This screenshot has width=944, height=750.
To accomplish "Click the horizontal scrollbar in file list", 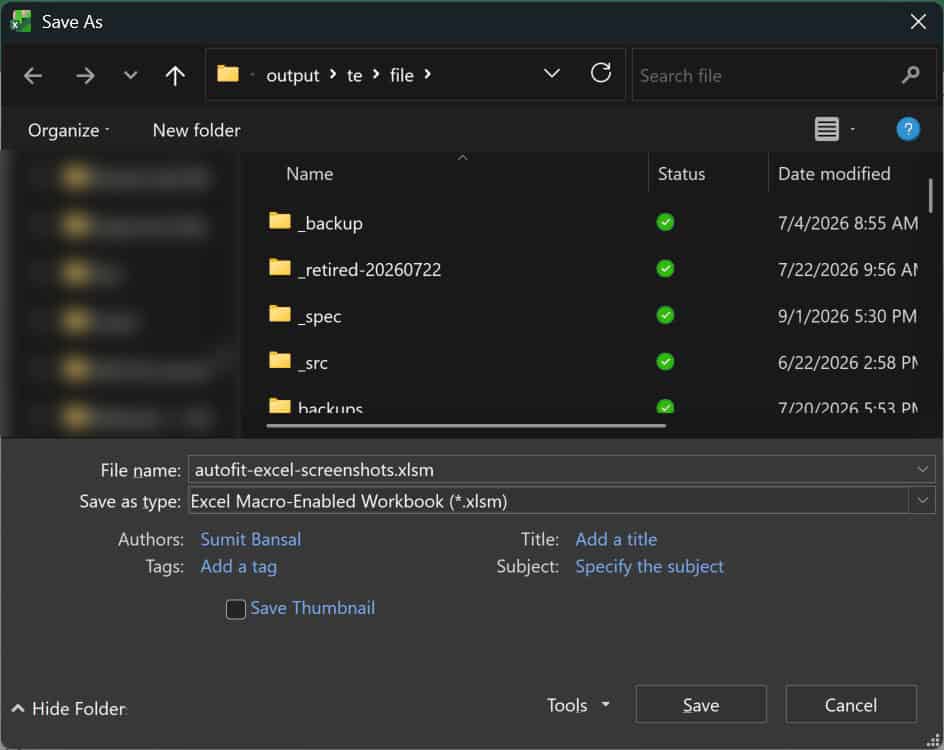I will 466,426.
